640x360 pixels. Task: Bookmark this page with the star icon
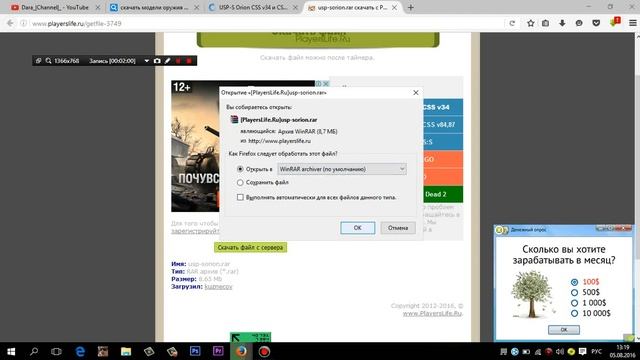pyautogui.click(x=530, y=23)
